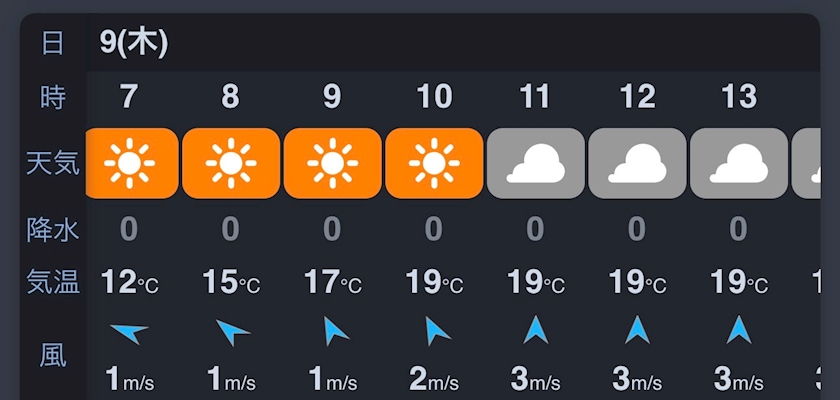The width and height of the screenshot is (840, 400).
Task: Click the 9(木) date header
Action: pos(133,42)
